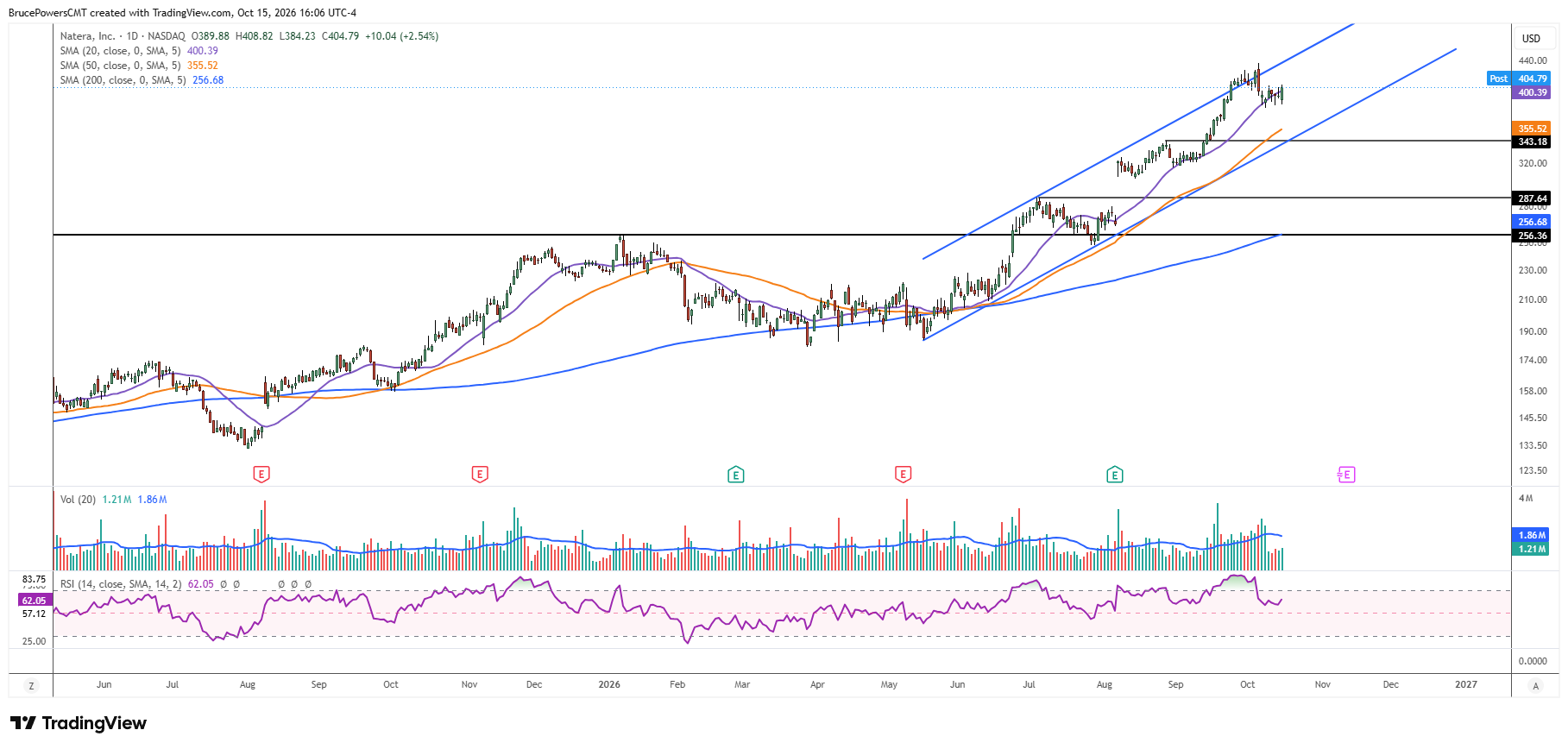The image size is (1568, 749).
Task: Click the 440.00 price scale label
Action: click(1533, 60)
